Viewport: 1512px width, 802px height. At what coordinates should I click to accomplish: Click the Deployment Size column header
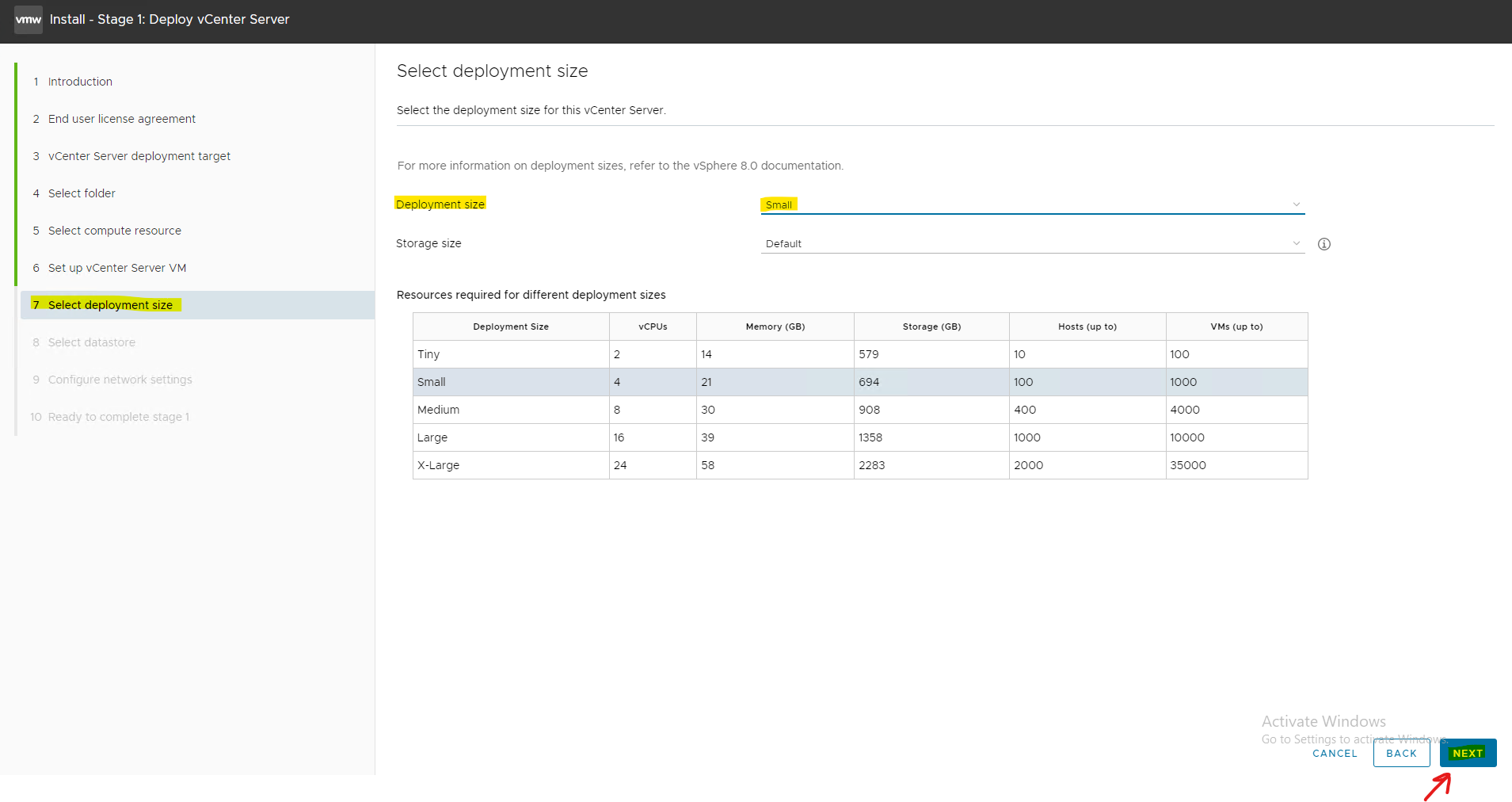tap(511, 327)
